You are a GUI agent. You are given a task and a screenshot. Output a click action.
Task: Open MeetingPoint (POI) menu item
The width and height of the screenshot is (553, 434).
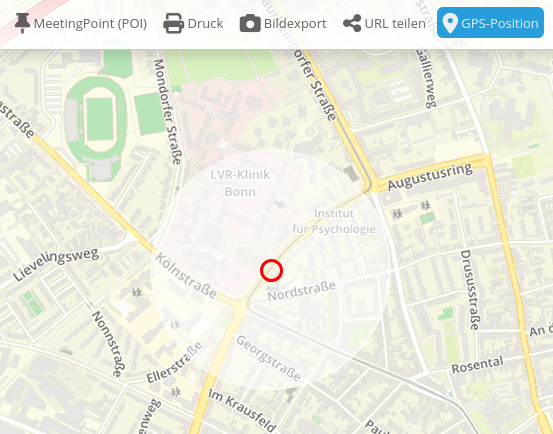pos(81,24)
